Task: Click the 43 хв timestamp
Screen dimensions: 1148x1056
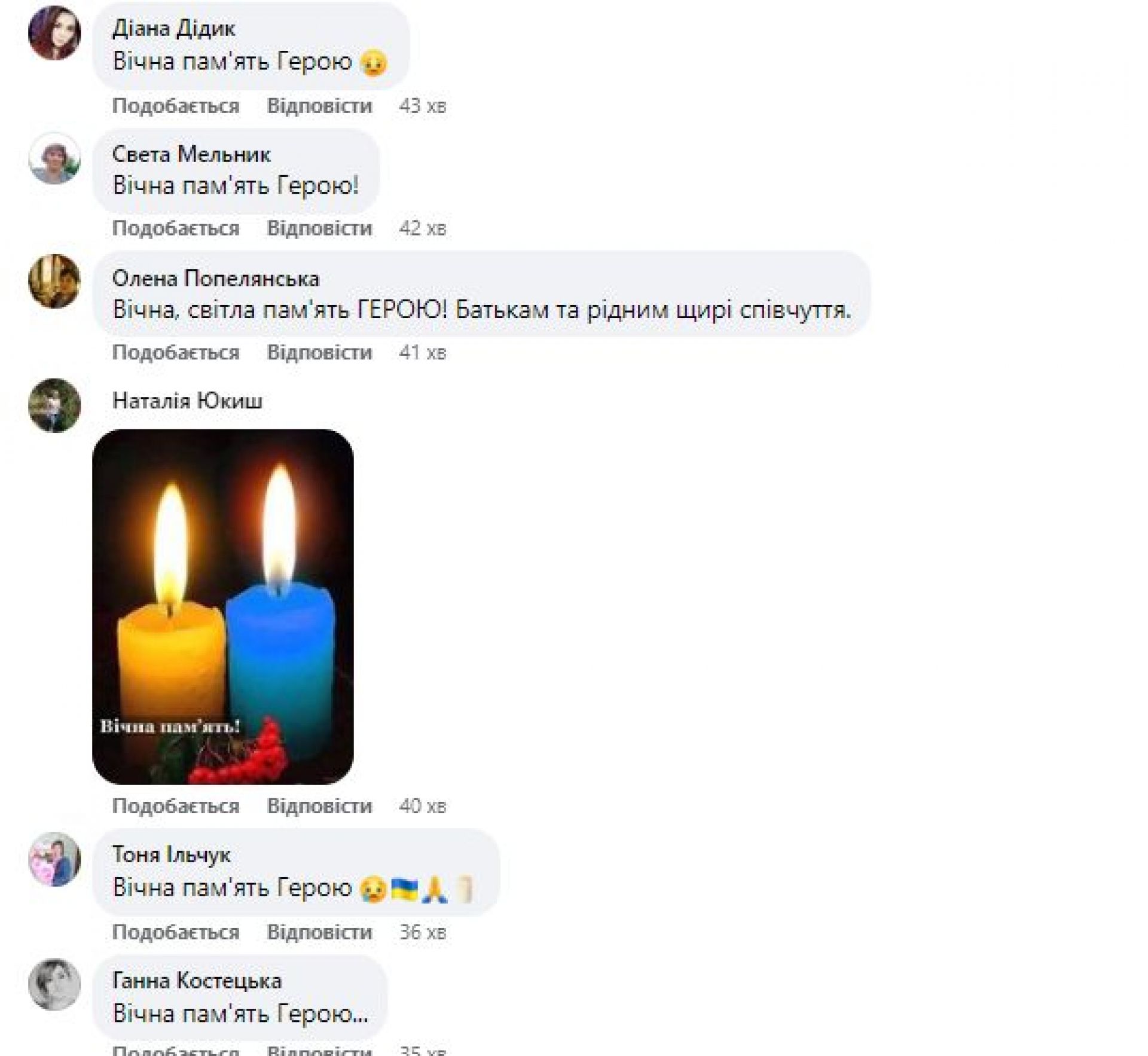Action: click(x=423, y=106)
